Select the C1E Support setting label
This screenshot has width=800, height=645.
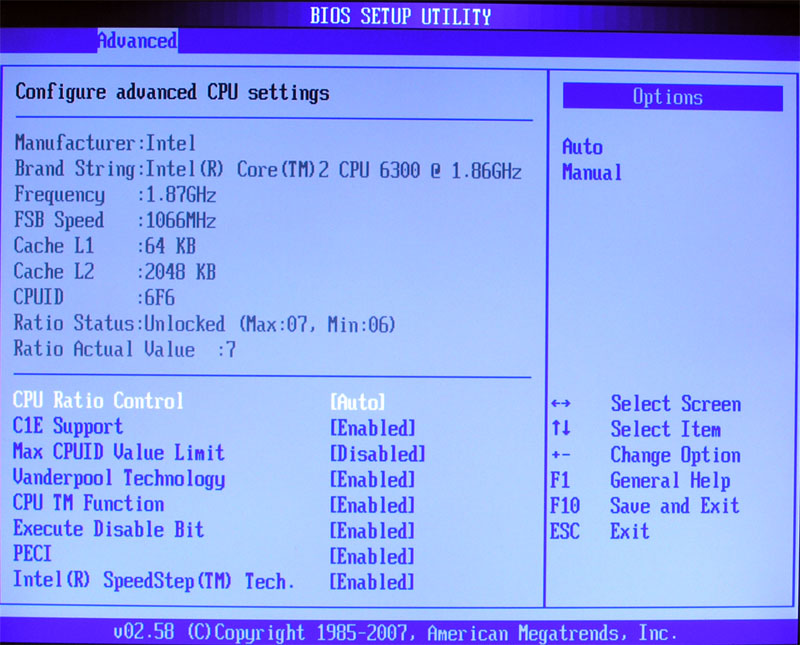click(x=68, y=427)
